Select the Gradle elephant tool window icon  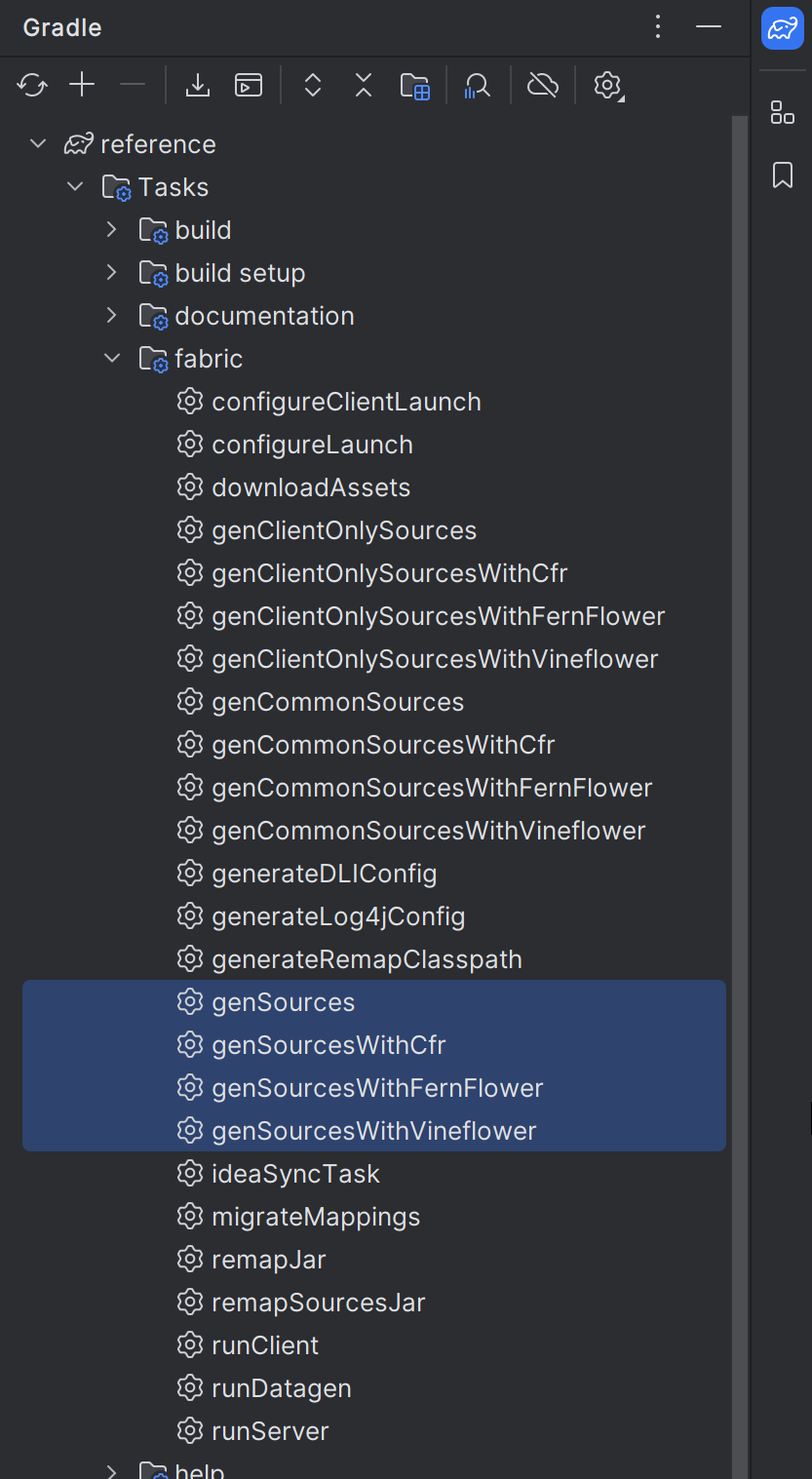(x=782, y=29)
